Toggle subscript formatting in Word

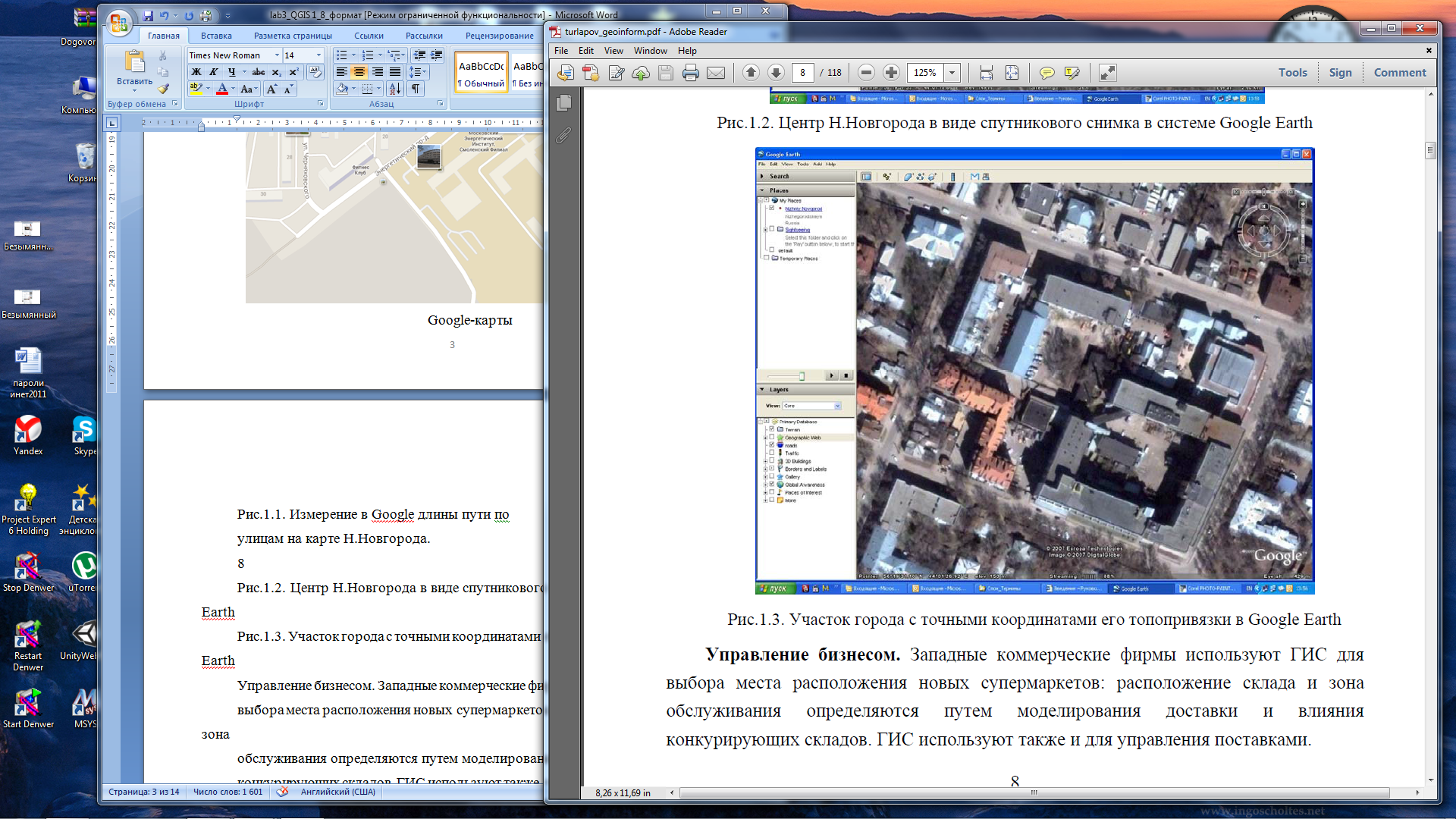pos(277,72)
